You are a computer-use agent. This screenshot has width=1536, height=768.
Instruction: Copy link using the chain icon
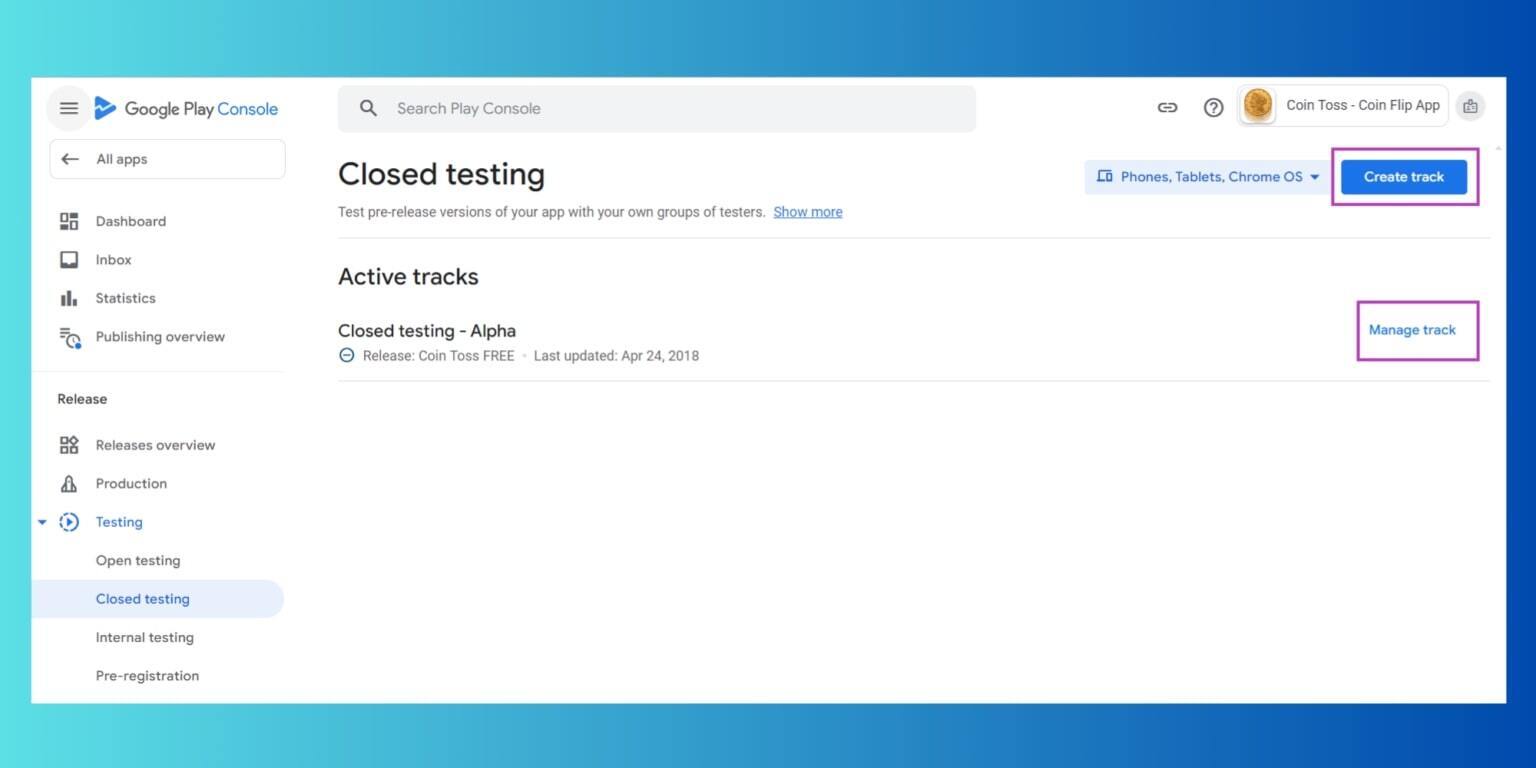click(x=1167, y=107)
